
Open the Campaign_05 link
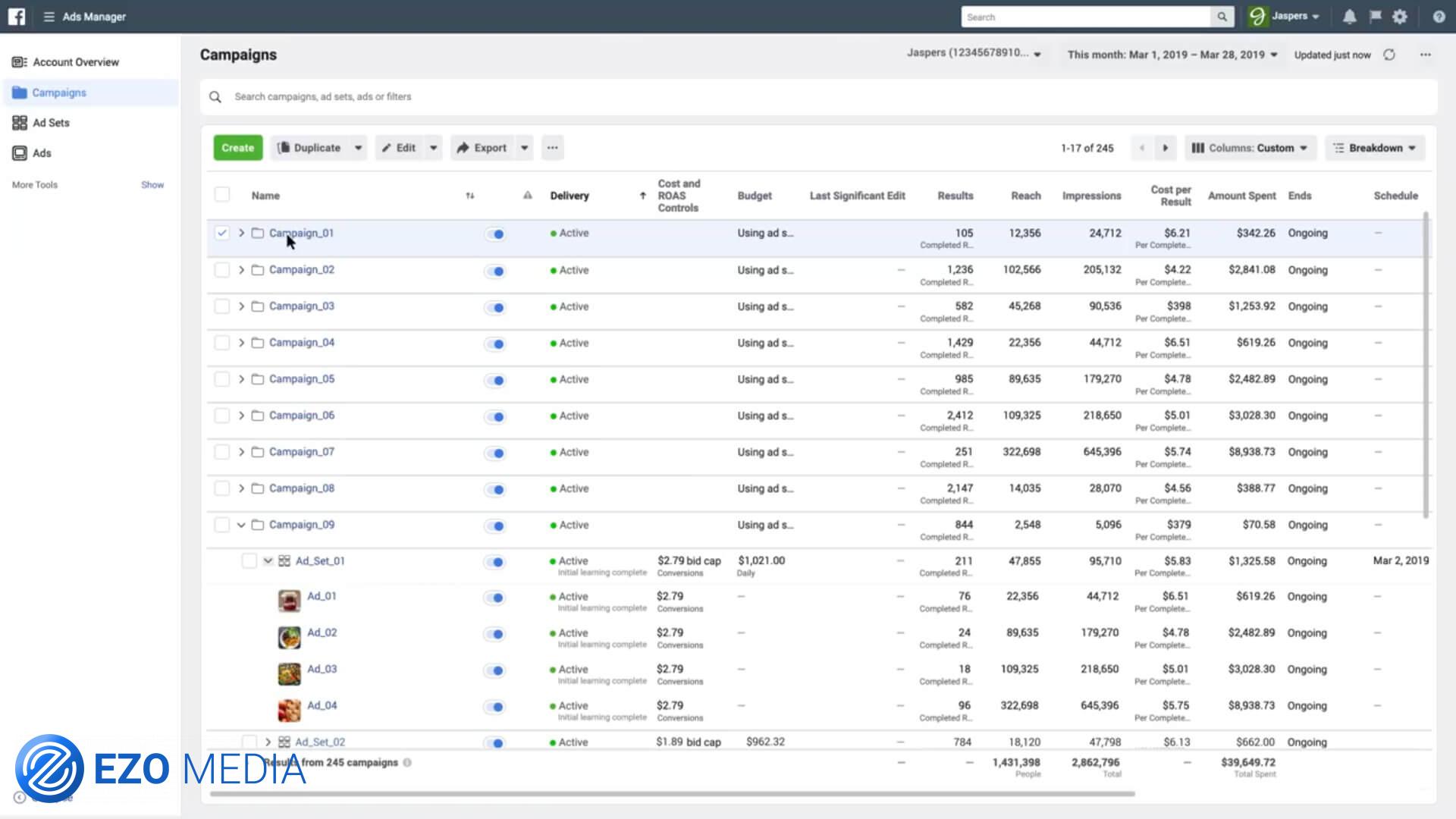pyautogui.click(x=302, y=379)
